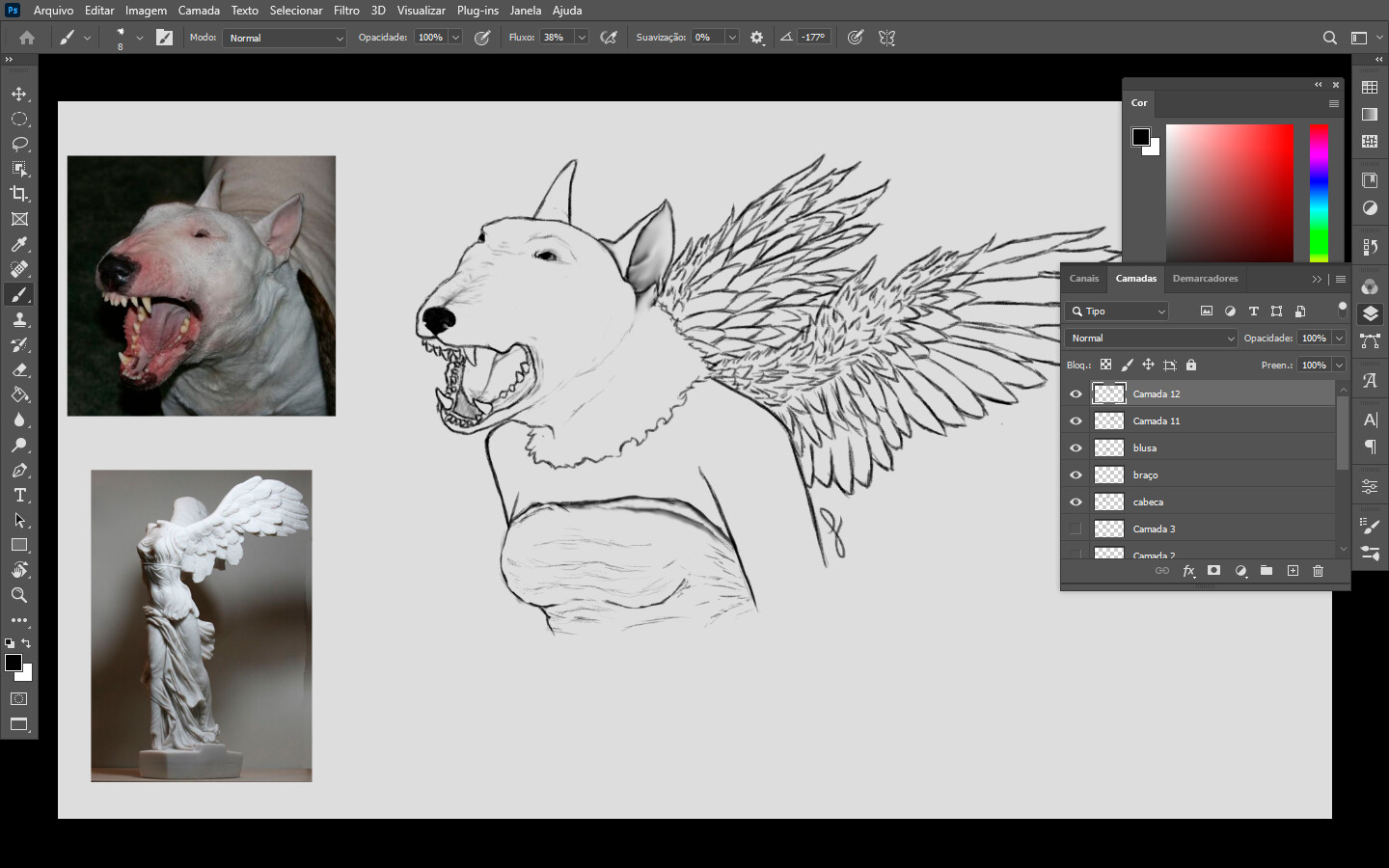
Task: Click the Fluxo value field
Action: pos(555,38)
